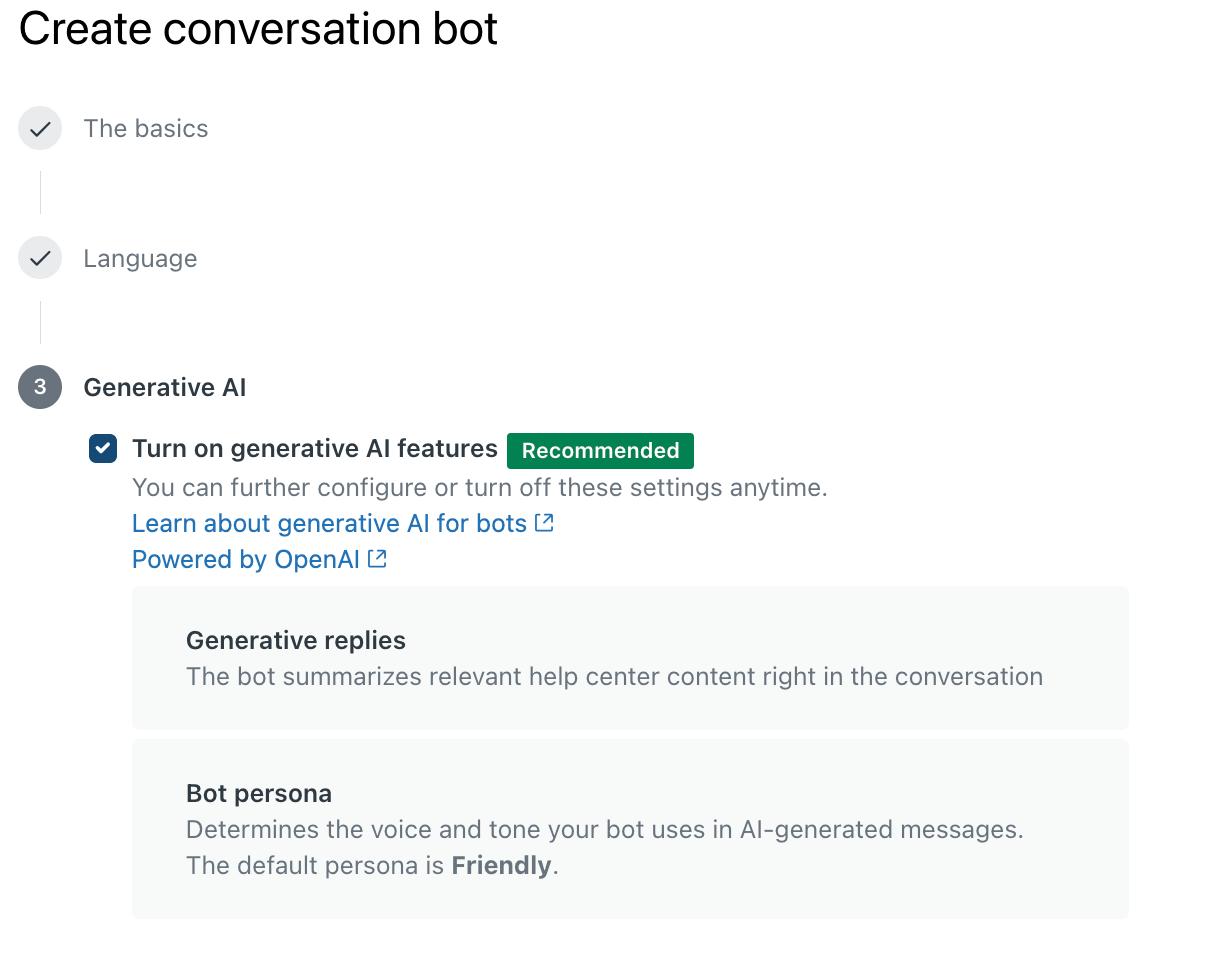Image resolution: width=1220 pixels, height=968 pixels.
Task: Click the checkmark icon beside the Language step
Action: tap(39, 258)
